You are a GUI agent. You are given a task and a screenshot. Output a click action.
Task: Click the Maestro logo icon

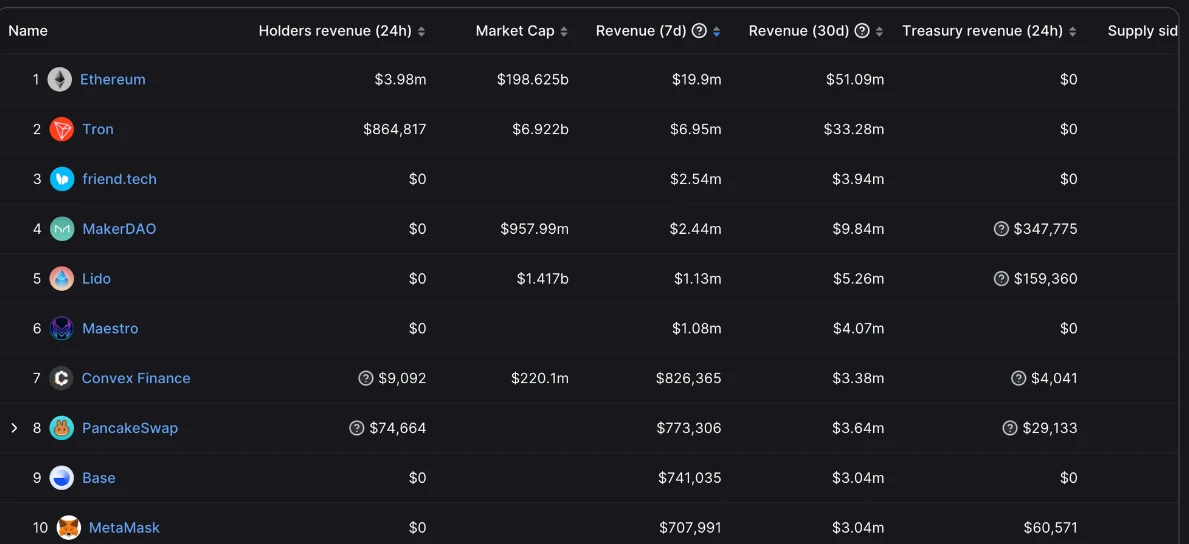pyautogui.click(x=61, y=329)
